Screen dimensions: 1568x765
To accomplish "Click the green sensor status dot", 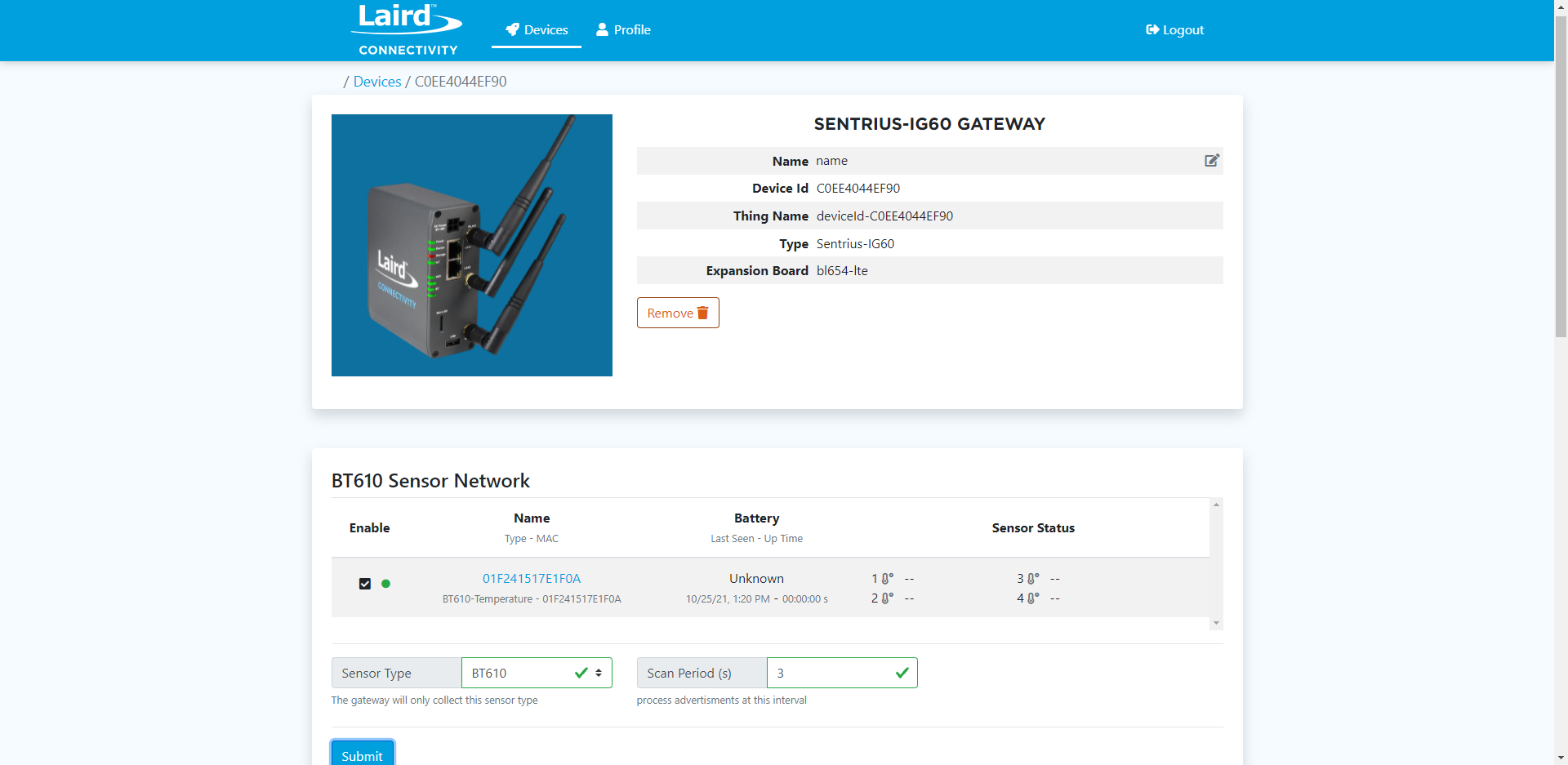I will [x=385, y=584].
